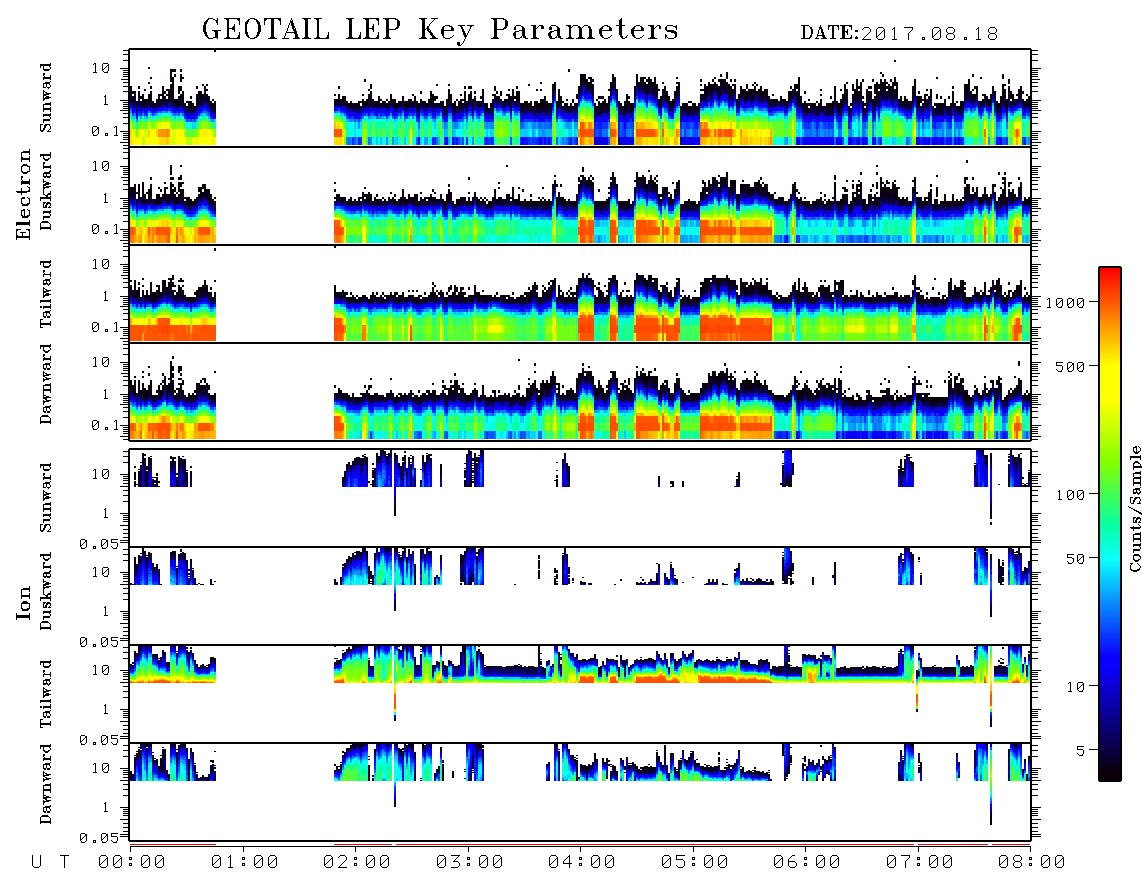Screen dimensions: 1142x880
Task: Select the "DATE:2017.08.18" text
Action: click(x=899, y=34)
